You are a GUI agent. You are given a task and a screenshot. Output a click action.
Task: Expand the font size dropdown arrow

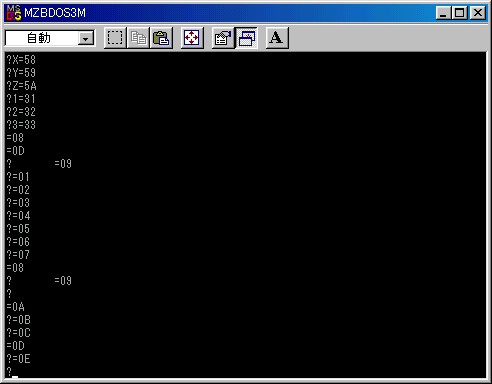(x=86, y=39)
